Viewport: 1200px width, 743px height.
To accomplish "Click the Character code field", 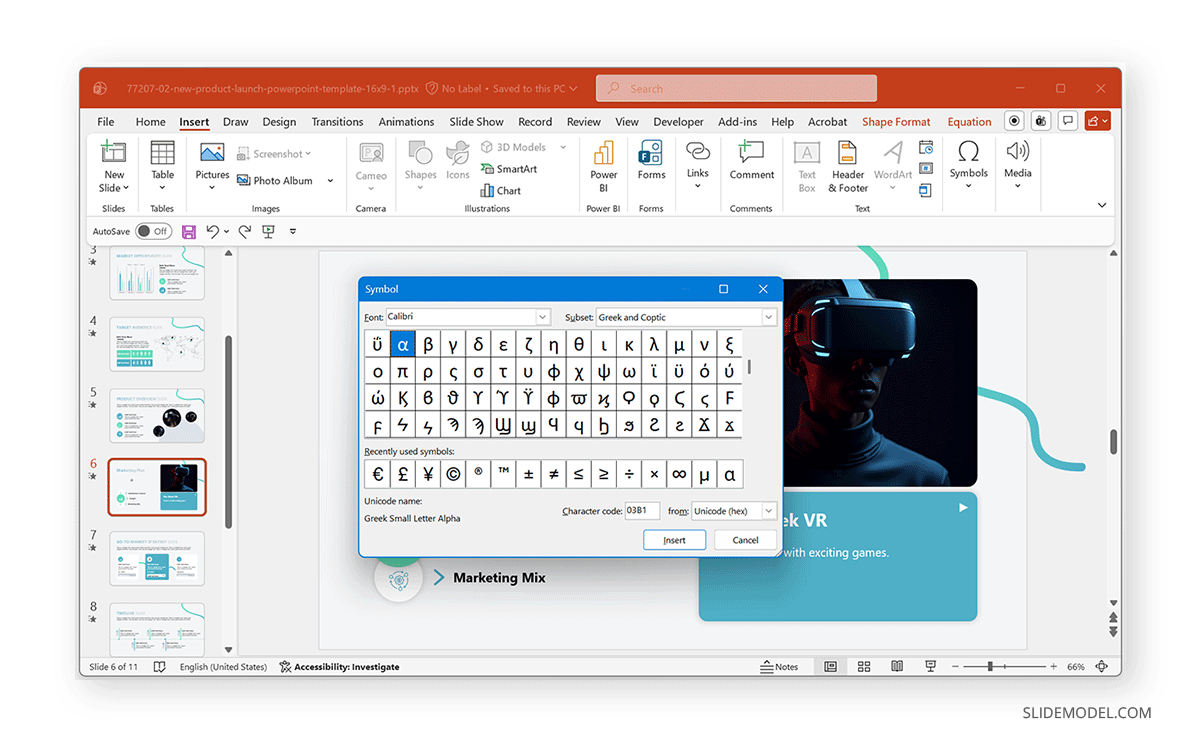I will (642, 511).
